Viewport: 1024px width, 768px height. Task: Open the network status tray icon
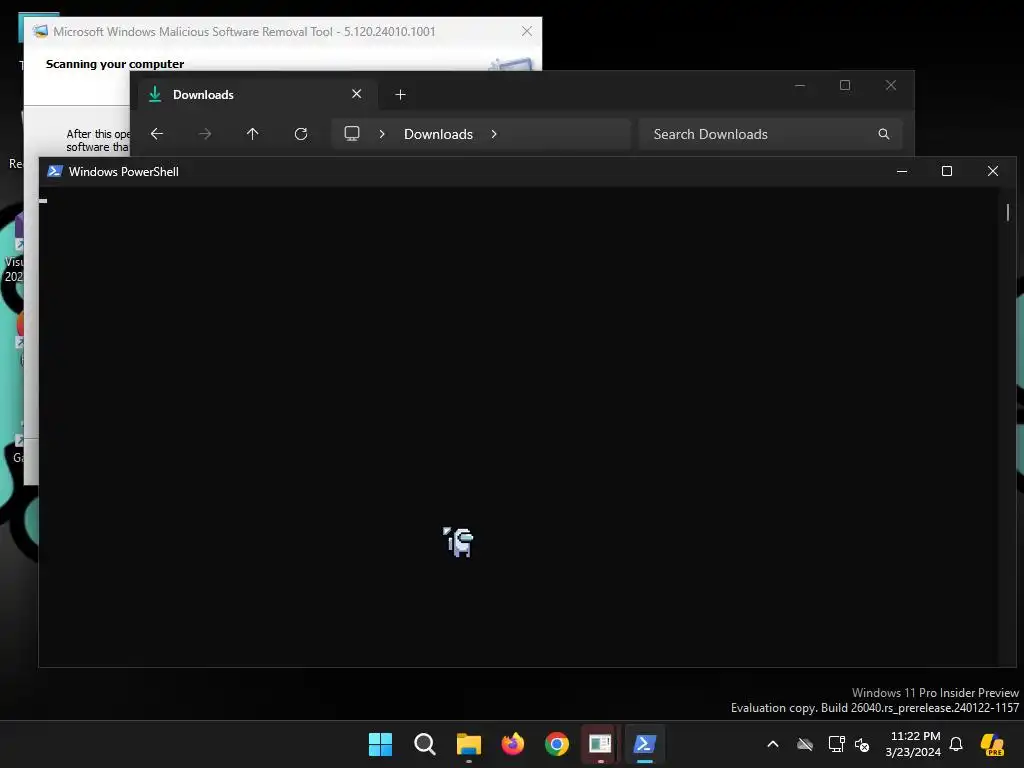tap(837, 744)
